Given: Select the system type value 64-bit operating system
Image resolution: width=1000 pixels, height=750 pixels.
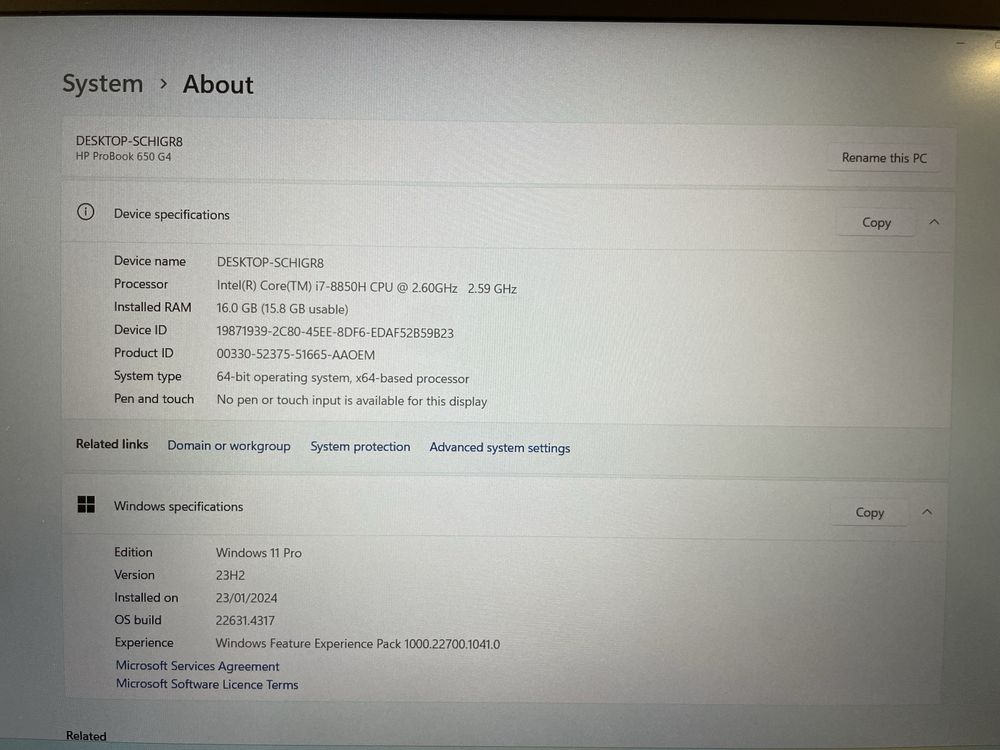Looking at the screenshot, I should (342, 378).
